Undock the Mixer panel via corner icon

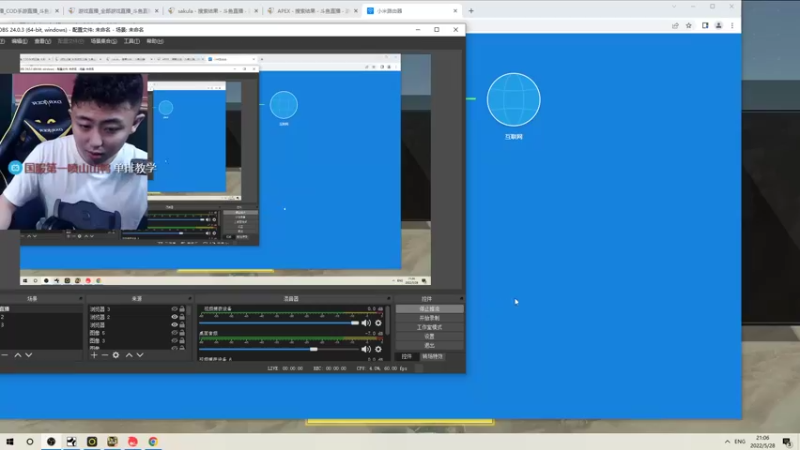(388, 299)
